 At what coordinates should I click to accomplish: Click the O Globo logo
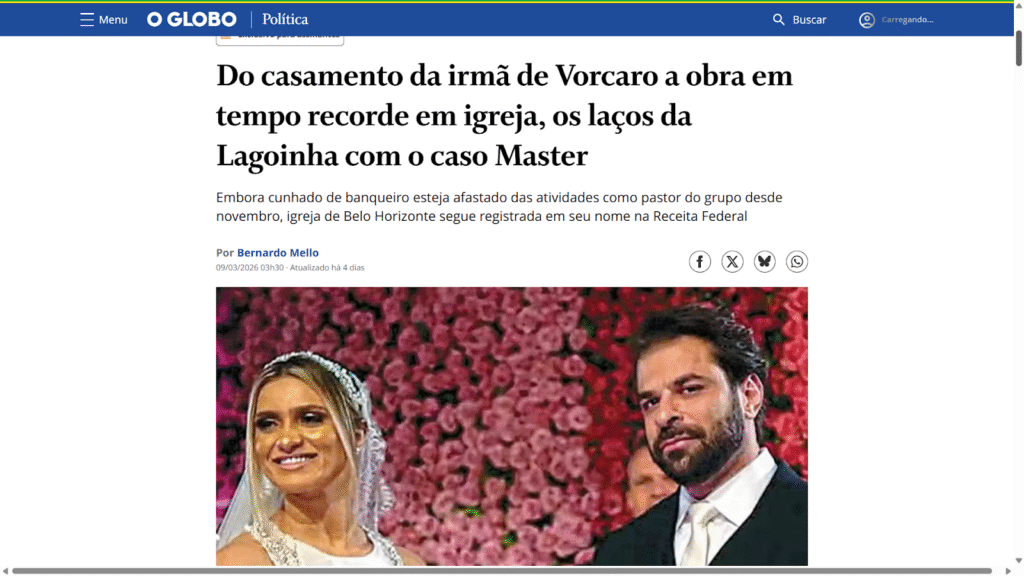pyautogui.click(x=191, y=20)
